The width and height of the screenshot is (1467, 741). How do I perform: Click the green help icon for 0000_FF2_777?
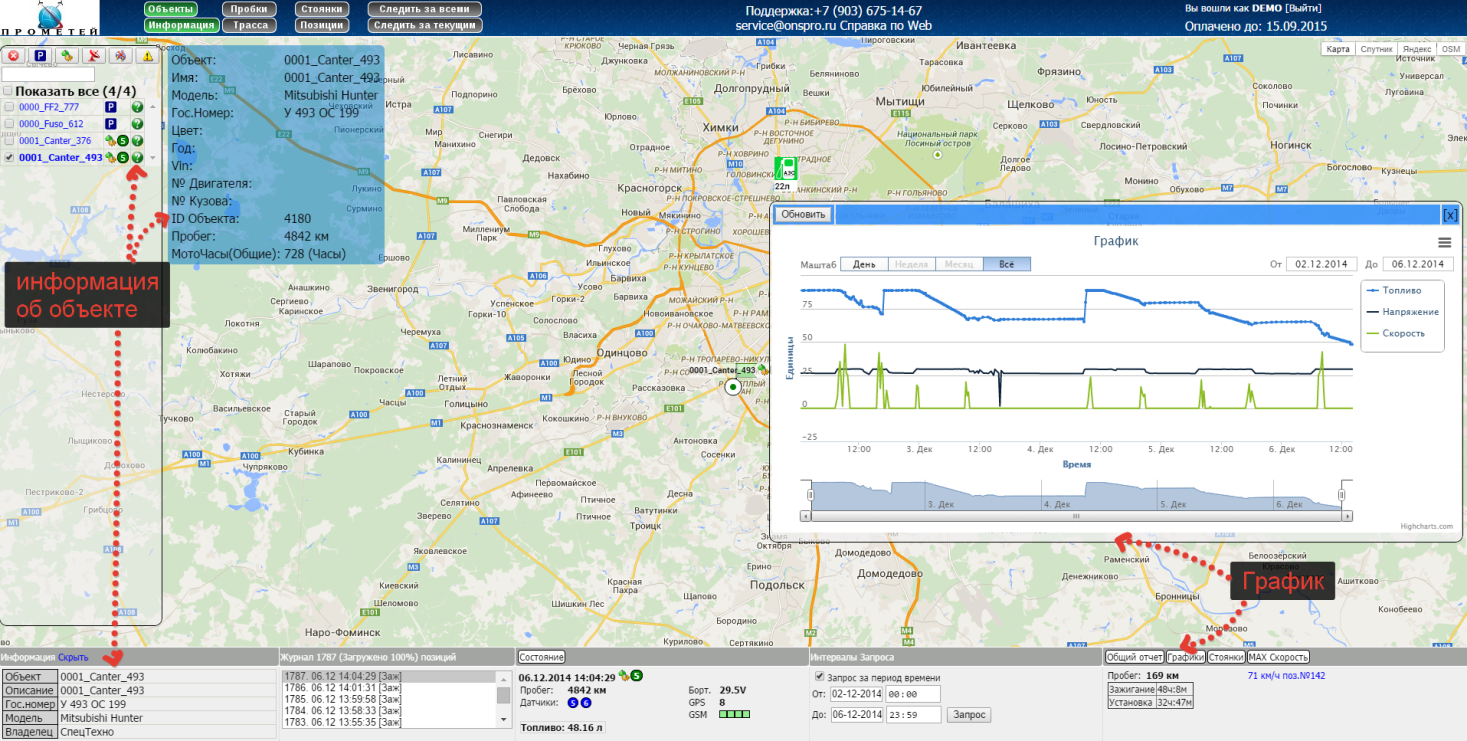pos(137,107)
